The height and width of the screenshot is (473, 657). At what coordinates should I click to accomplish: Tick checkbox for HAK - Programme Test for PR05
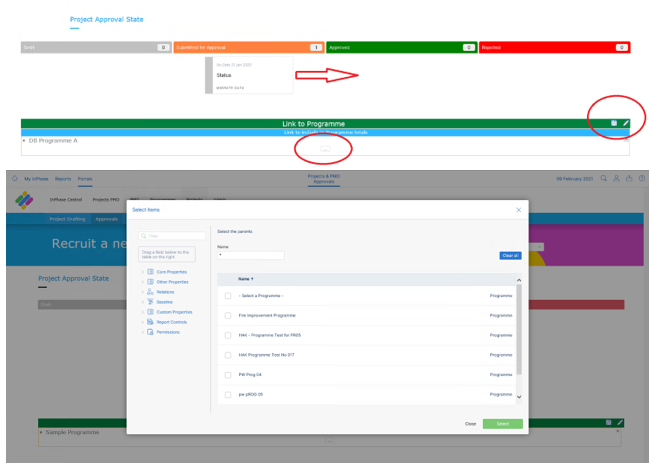pyautogui.click(x=228, y=335)
